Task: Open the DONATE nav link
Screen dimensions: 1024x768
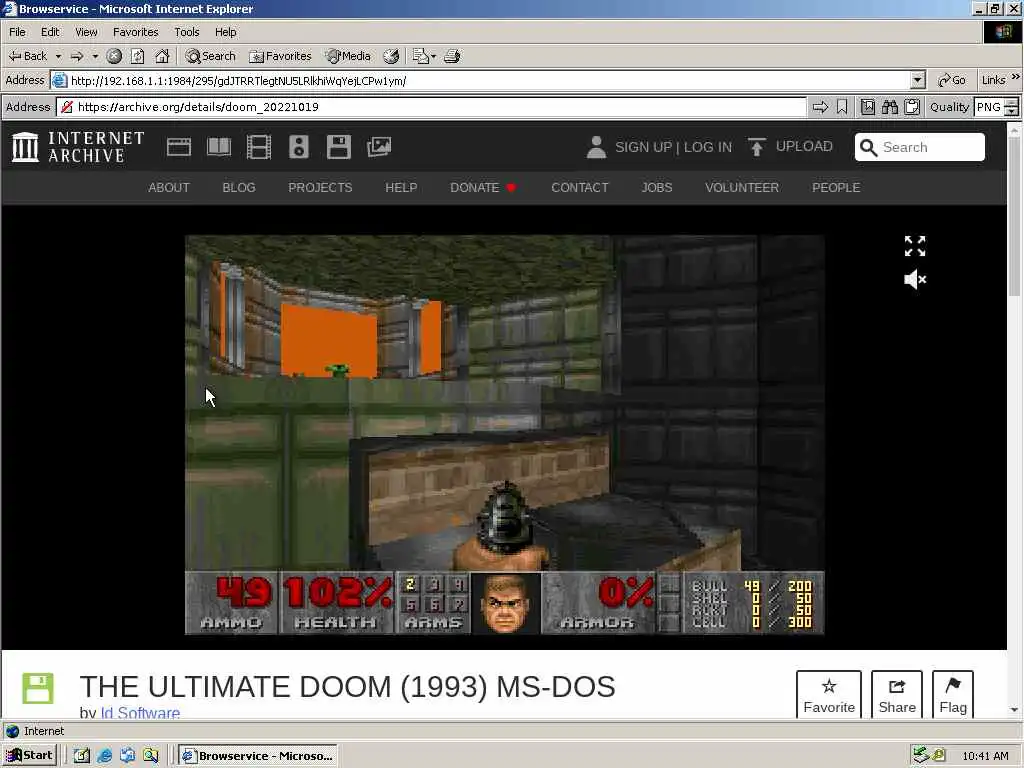Action: pyautogui.click(x=483, y=187)
